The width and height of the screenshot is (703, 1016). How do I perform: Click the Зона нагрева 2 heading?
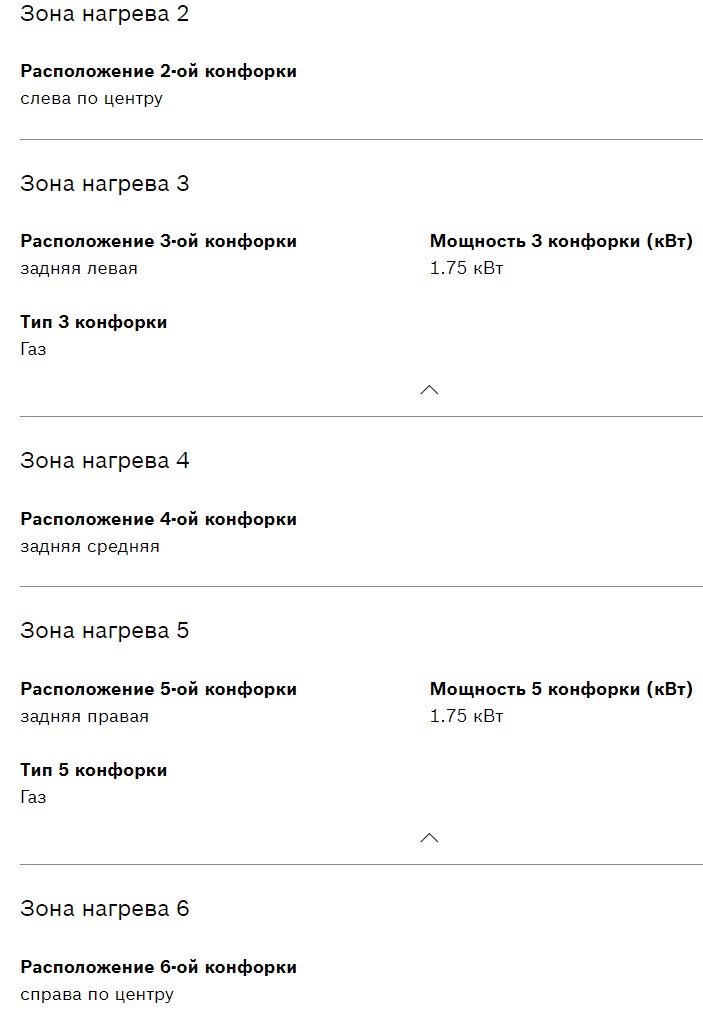pyautogui.click(x=105, y=14)
